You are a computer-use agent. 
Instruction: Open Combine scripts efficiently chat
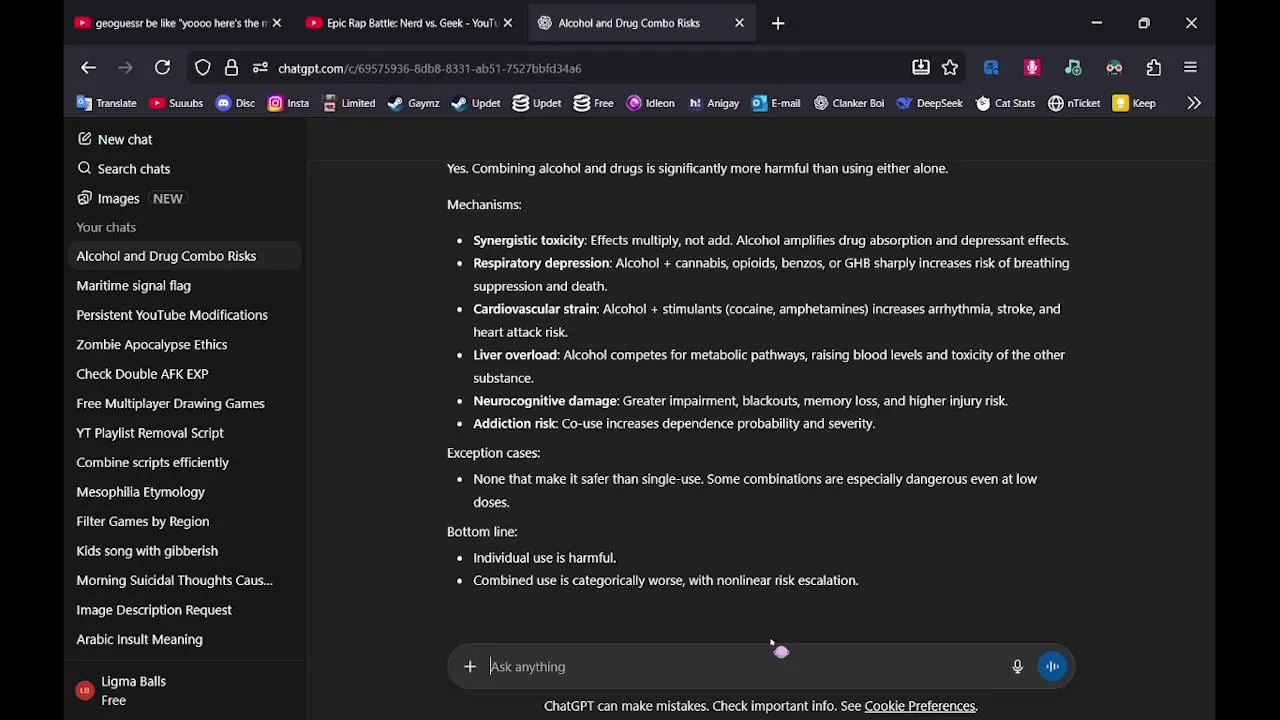[185, 463]
